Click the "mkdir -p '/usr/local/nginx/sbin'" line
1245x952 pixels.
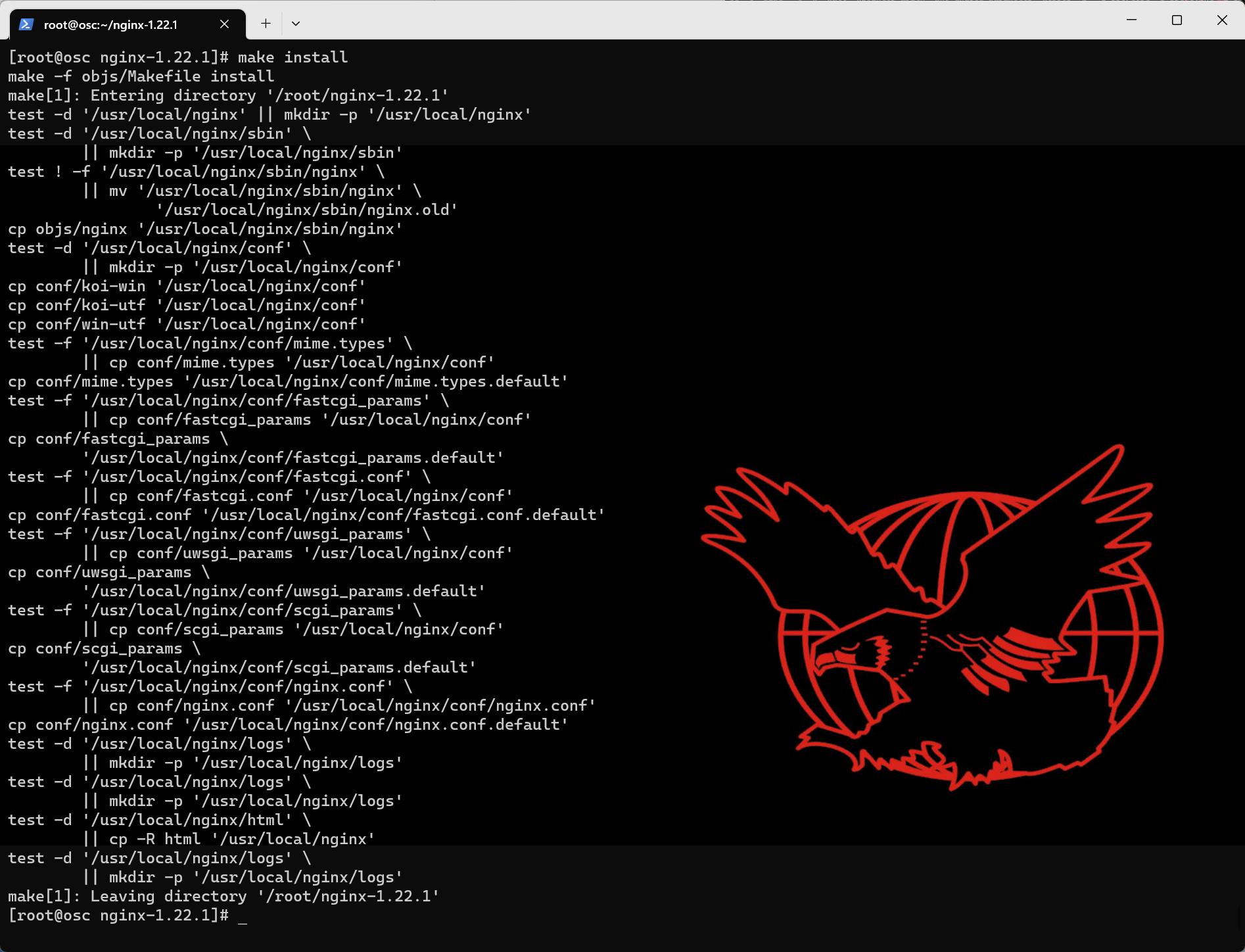[x=243, y=153]
